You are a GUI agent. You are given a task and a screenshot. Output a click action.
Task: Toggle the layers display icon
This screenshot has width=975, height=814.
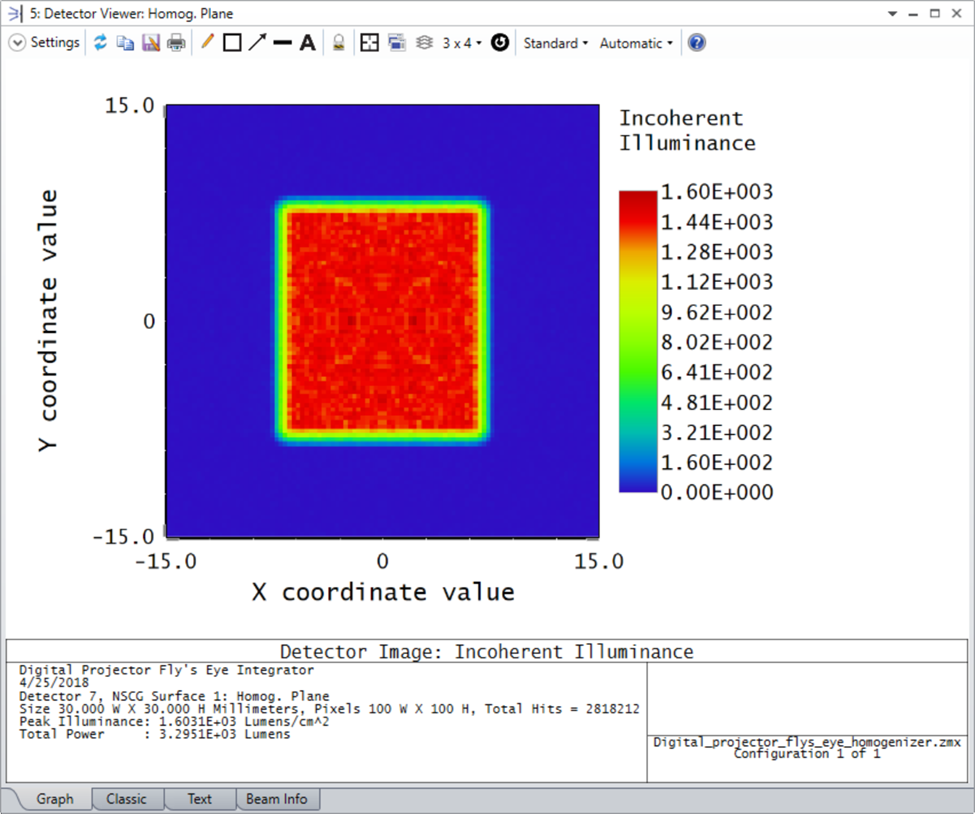(424, 42)
